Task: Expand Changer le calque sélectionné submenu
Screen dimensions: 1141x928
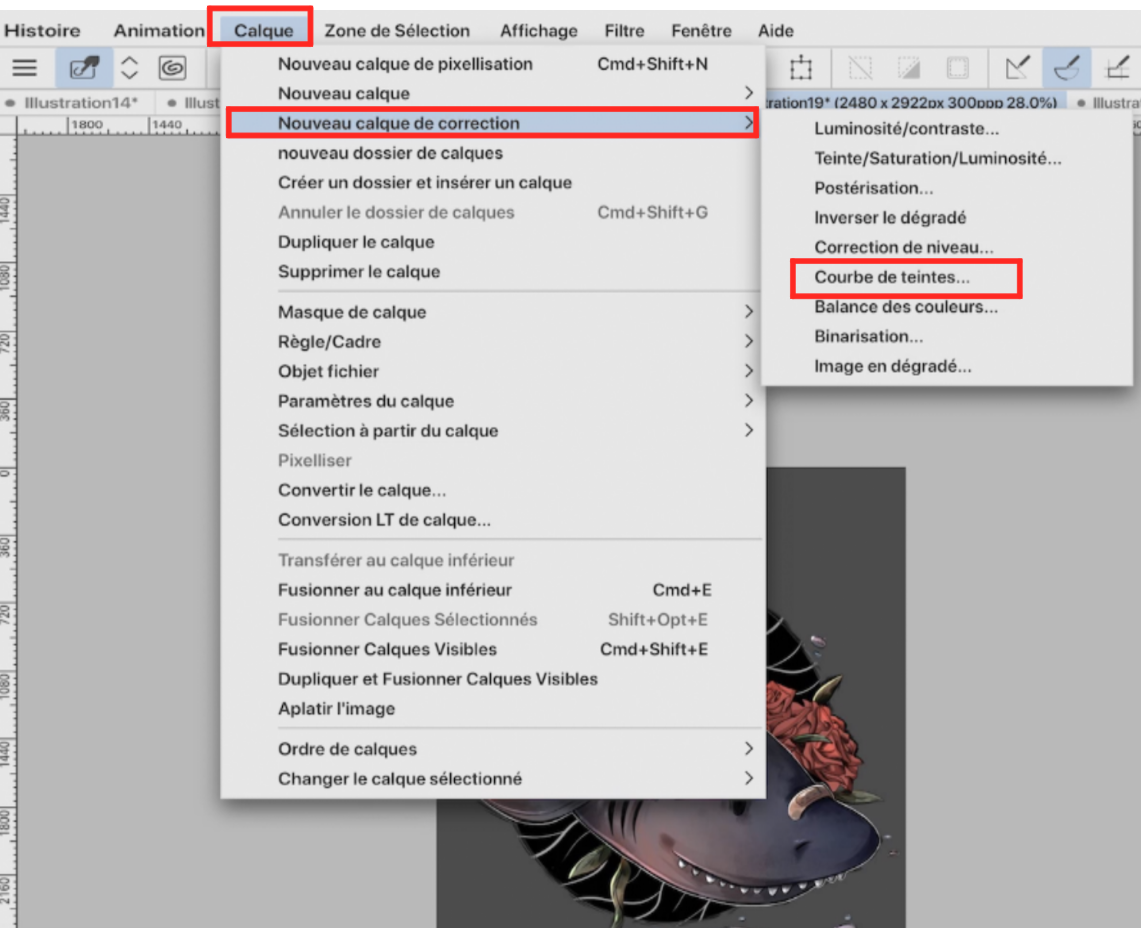Action: pos(493,779)
